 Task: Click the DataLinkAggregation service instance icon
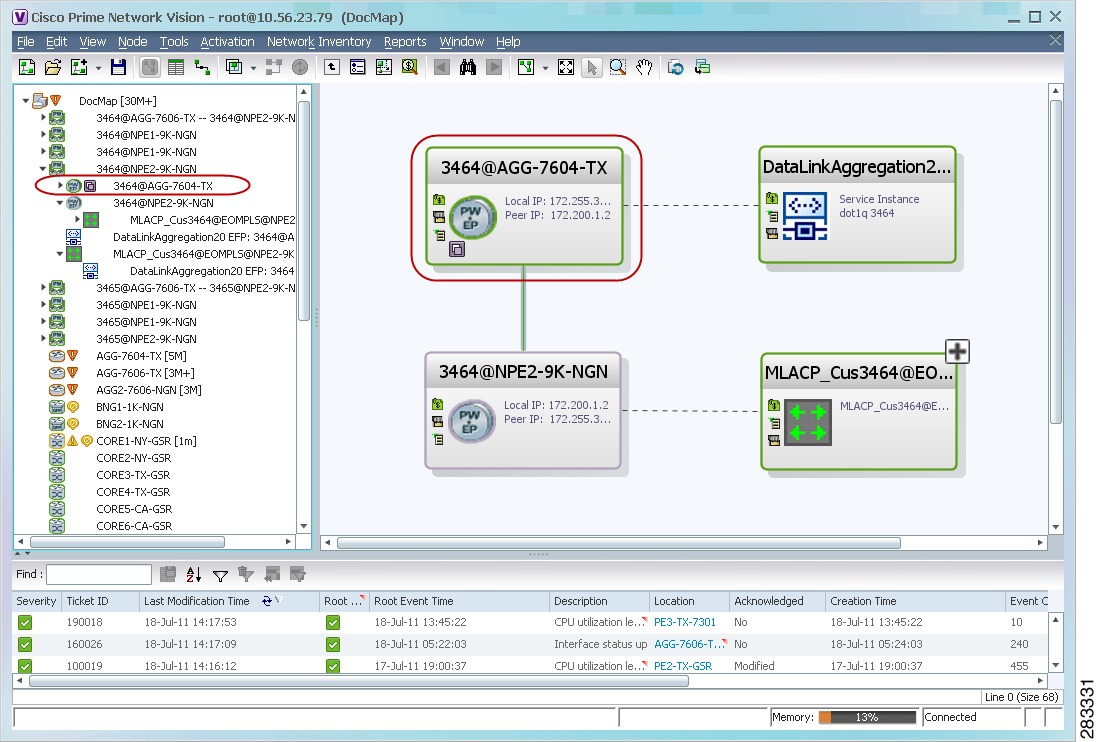click(x=805, y=217)
